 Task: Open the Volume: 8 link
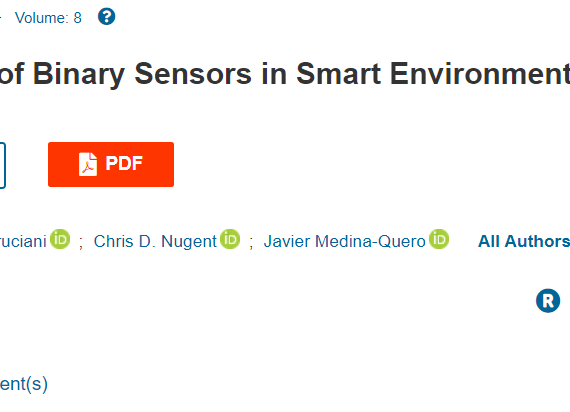(x=48, y=18)
